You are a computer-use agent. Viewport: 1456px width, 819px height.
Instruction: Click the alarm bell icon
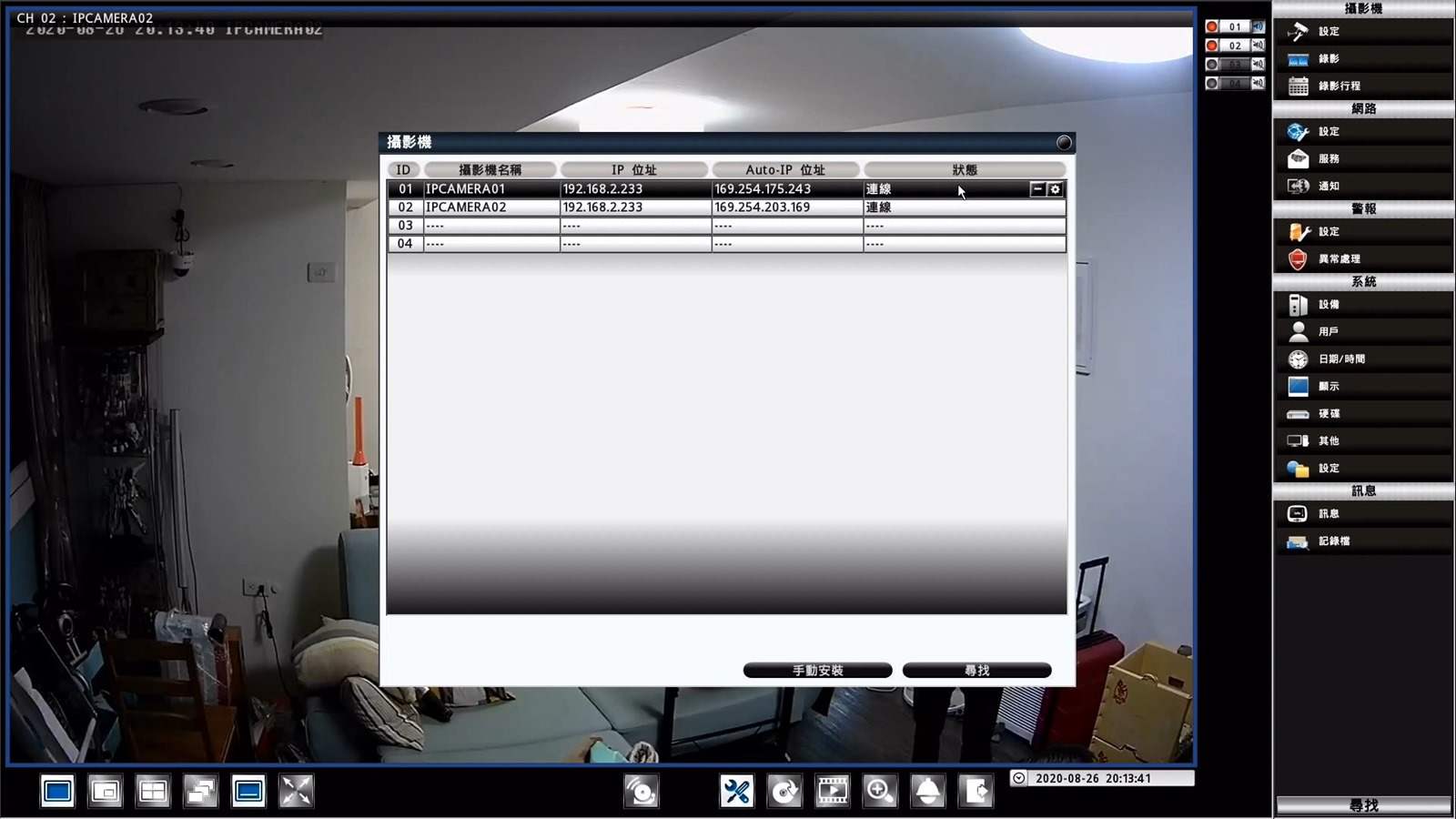pyautogui.click(x=927, y=791)
